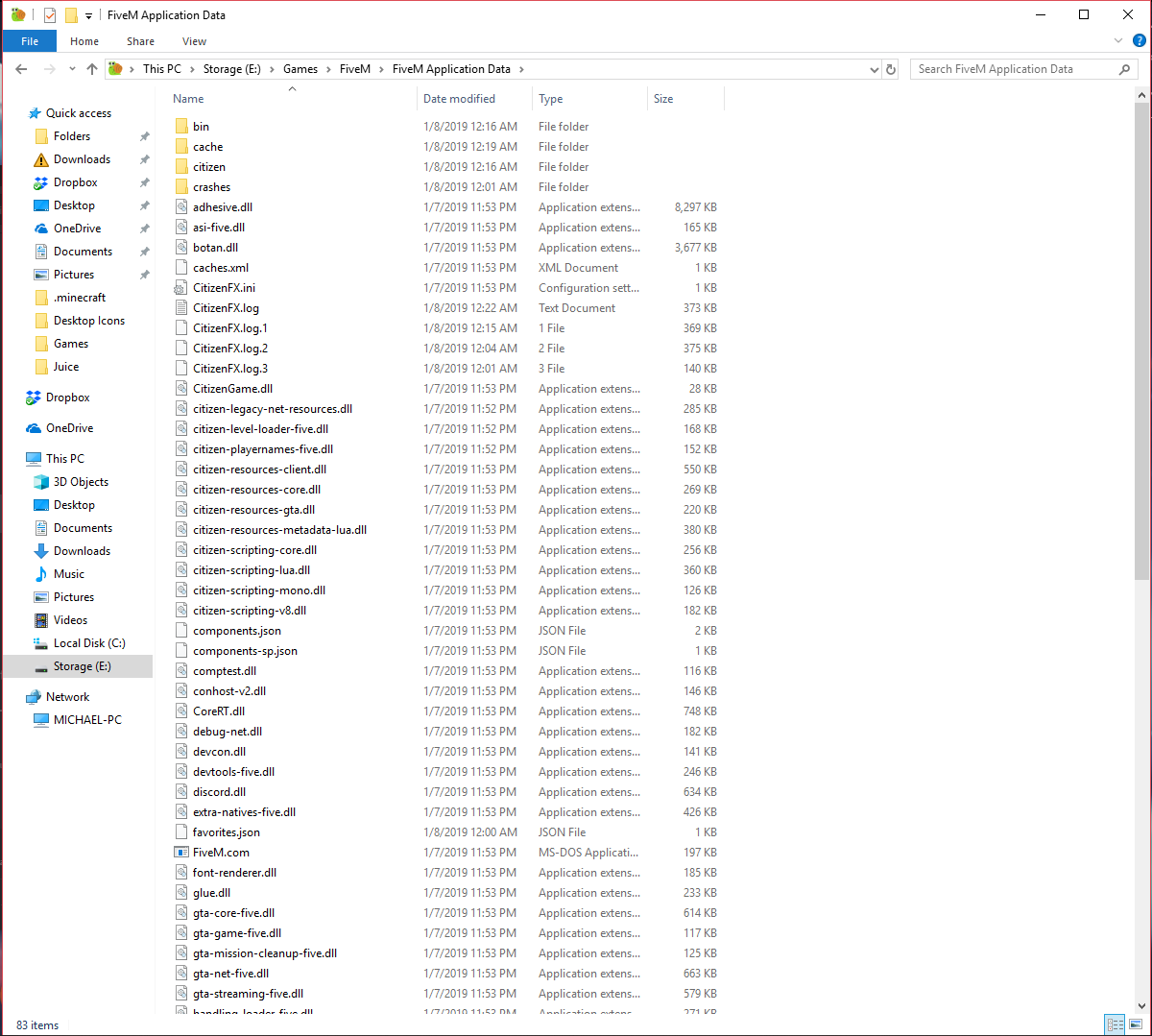Viewport: 1152px width, 1036px height.
Task: Open the Share ribbon tab
Action: (140, 41)
